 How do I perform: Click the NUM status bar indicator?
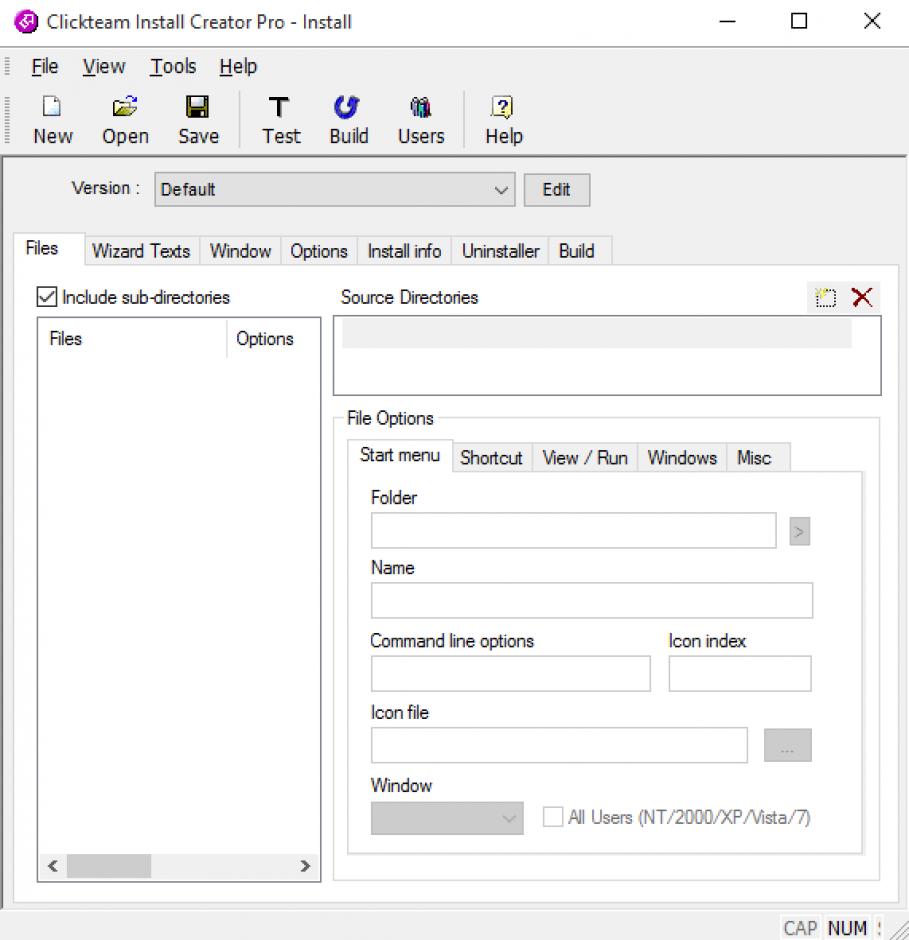coord(847,927)
